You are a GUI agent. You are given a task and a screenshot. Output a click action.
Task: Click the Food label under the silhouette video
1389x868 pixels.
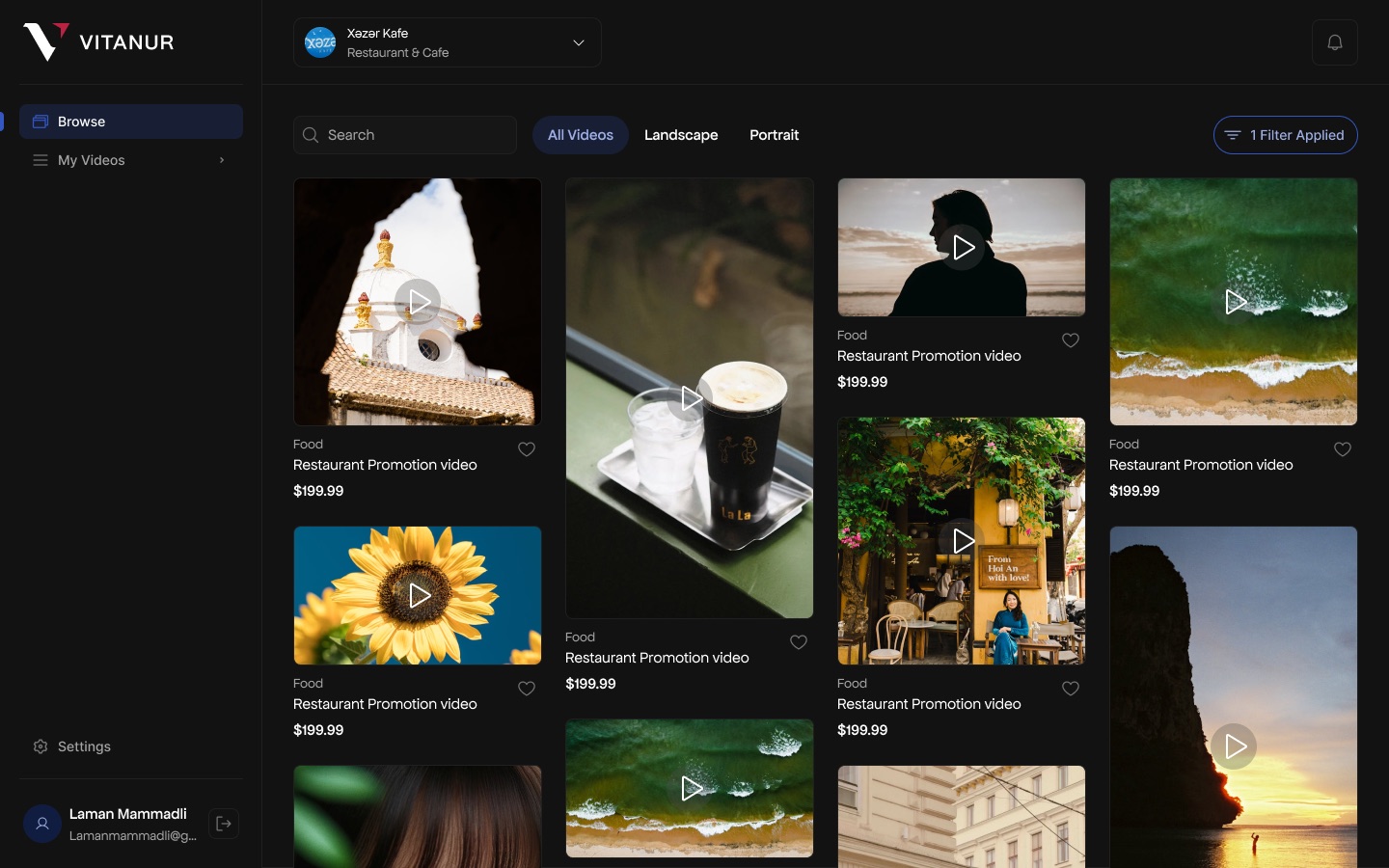[x=852, y=336]
